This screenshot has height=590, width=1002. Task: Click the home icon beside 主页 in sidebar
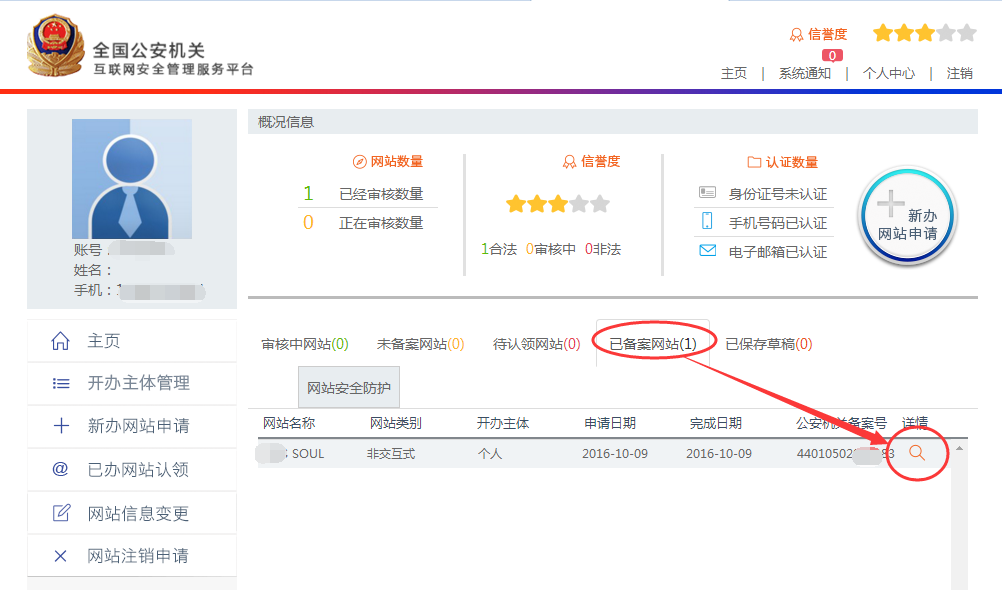coord(60,341)
